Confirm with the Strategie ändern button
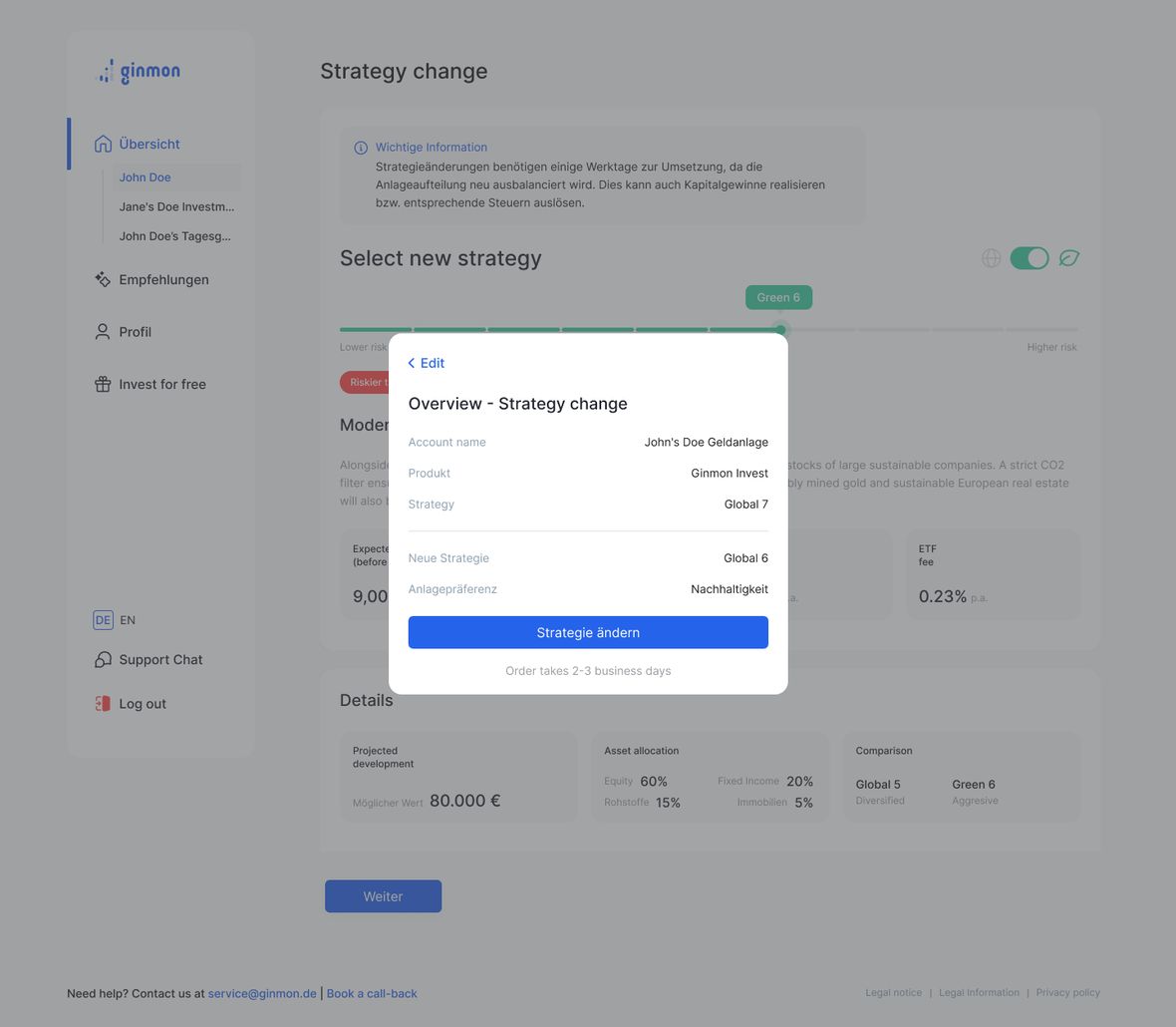 click(588, 632)
